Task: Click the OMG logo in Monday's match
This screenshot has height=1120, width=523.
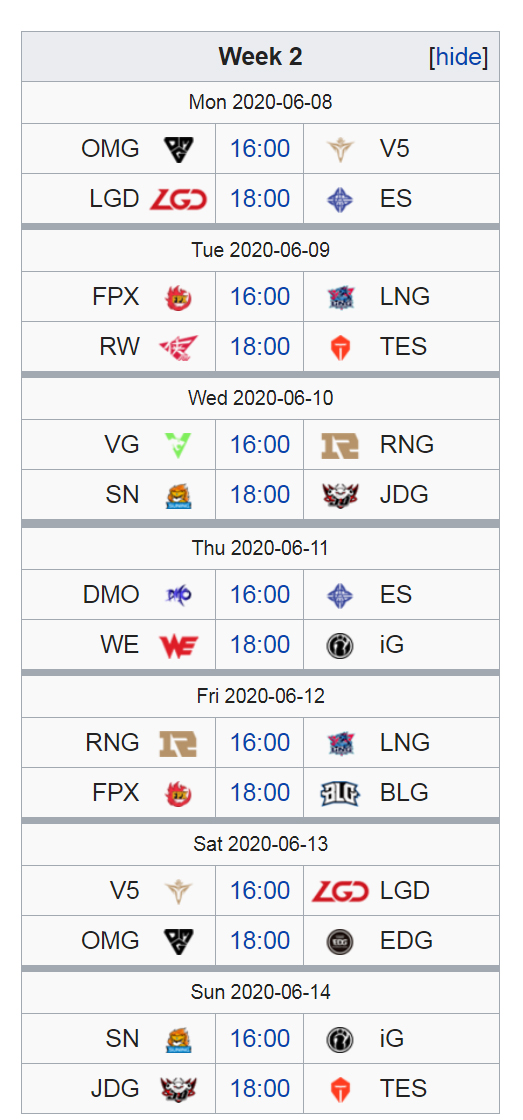Action: pos(177,149)
